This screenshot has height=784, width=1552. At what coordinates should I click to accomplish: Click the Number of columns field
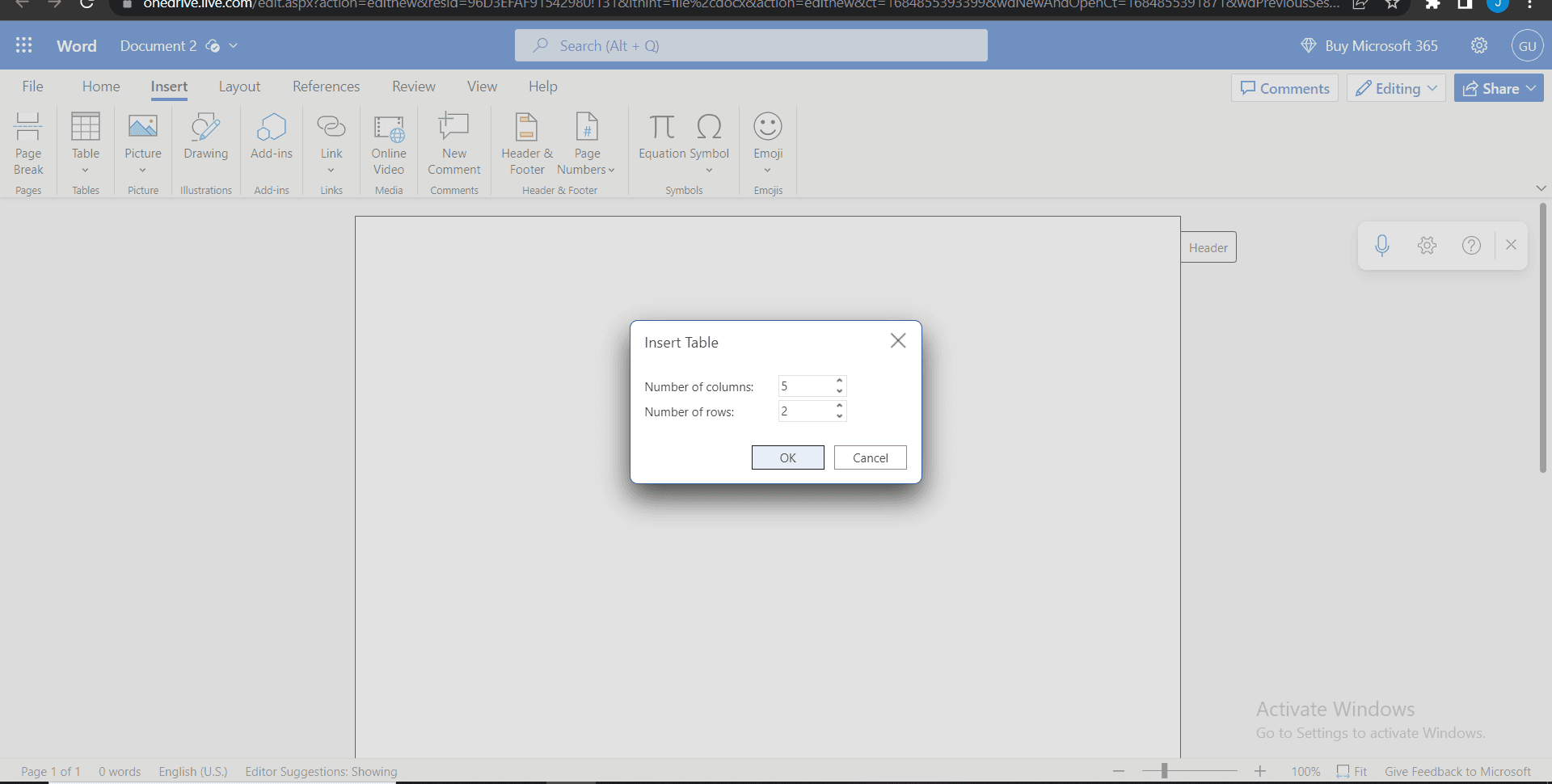pyautogui.click(x=804, y=386)
